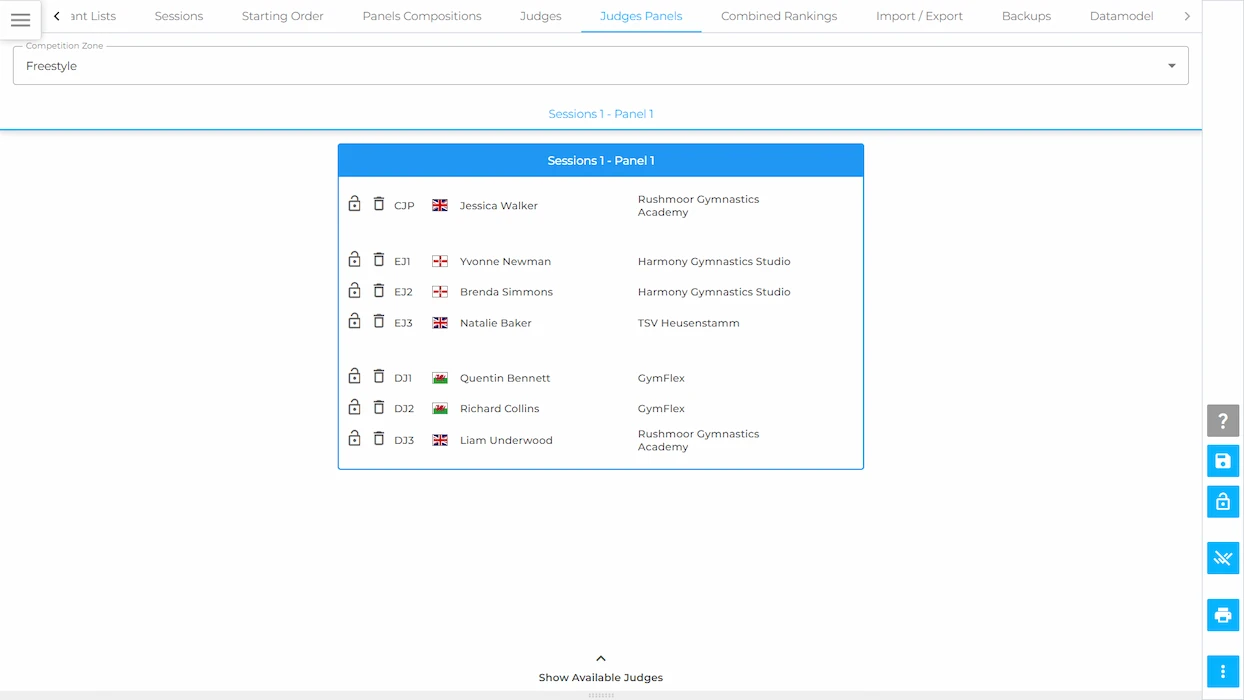This screenshot has width=1244, height=700.
Task: Click Liam Underwood's UK flag
Action: (440, 440)
